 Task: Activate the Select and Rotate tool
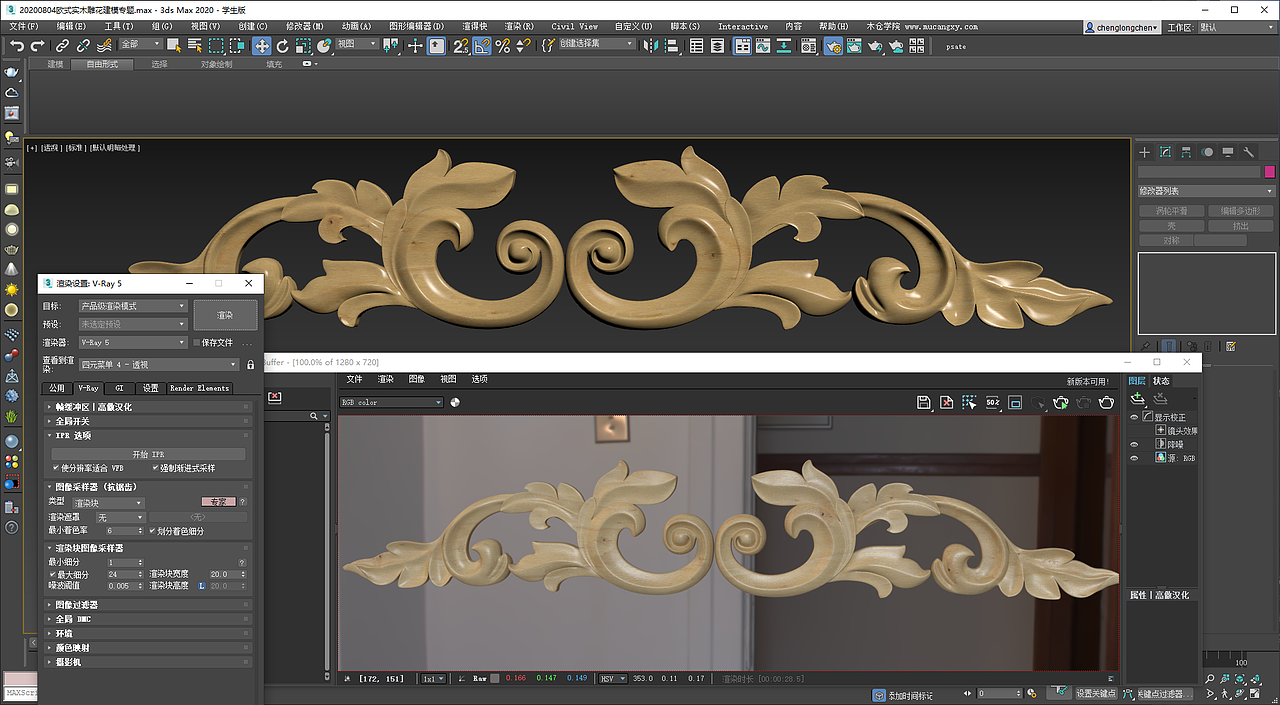(282, 45)
